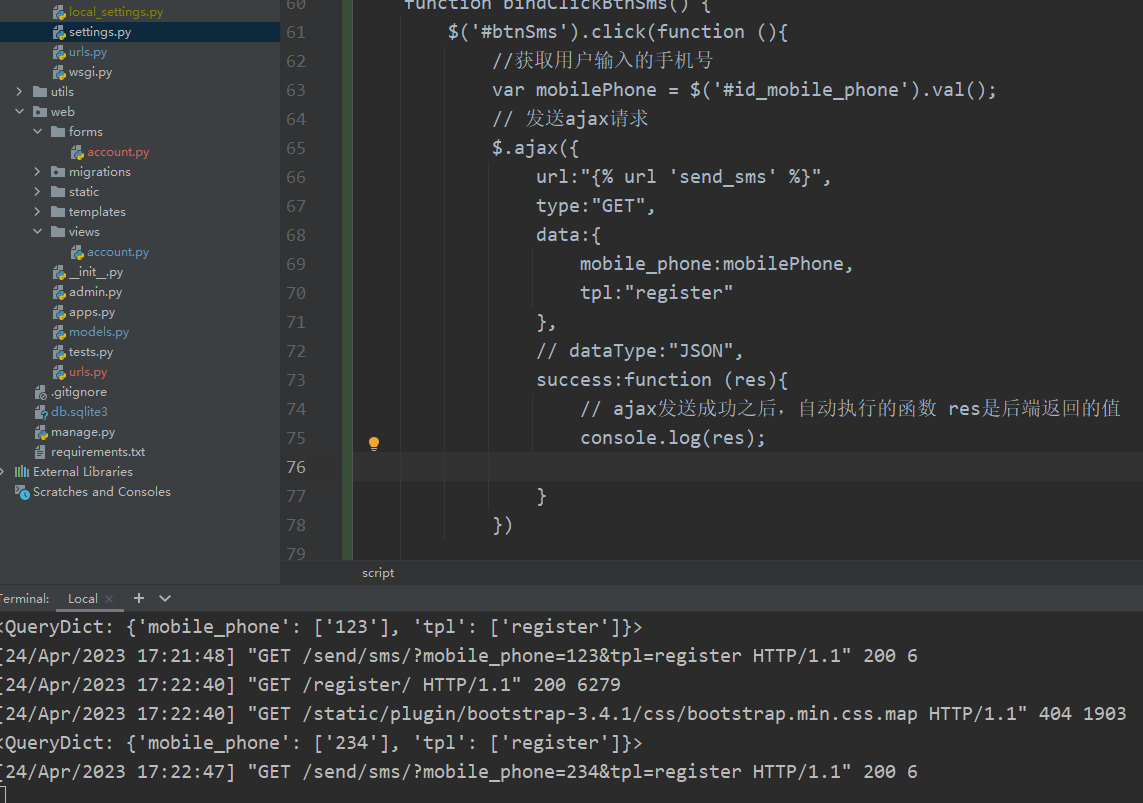Click the manage.py file icon
Viewport: 1143px width, 803px height.
41,432
